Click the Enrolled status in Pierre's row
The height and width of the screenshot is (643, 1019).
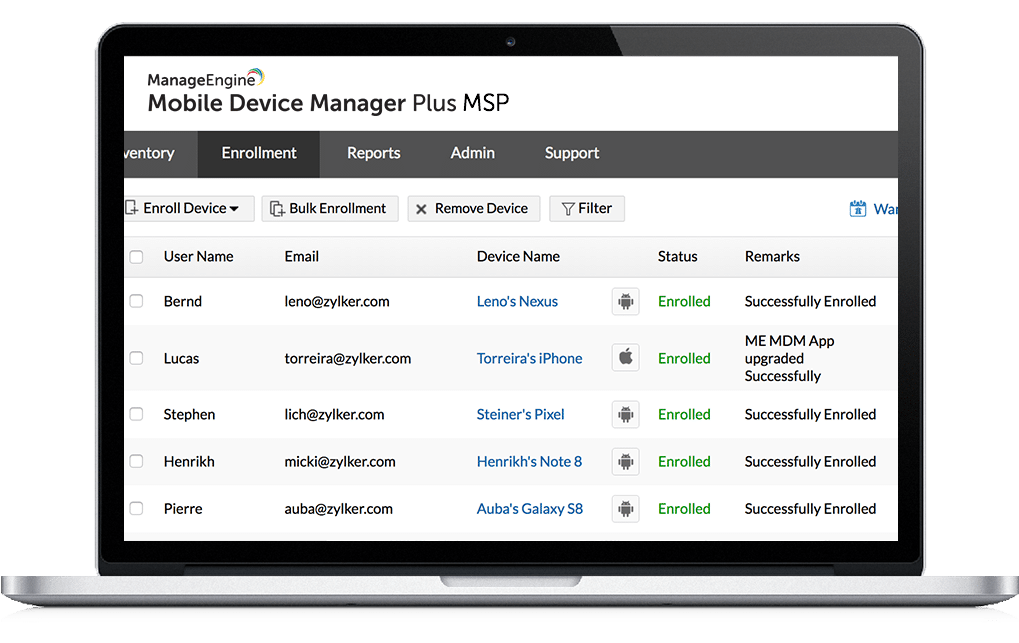(684, 509)
